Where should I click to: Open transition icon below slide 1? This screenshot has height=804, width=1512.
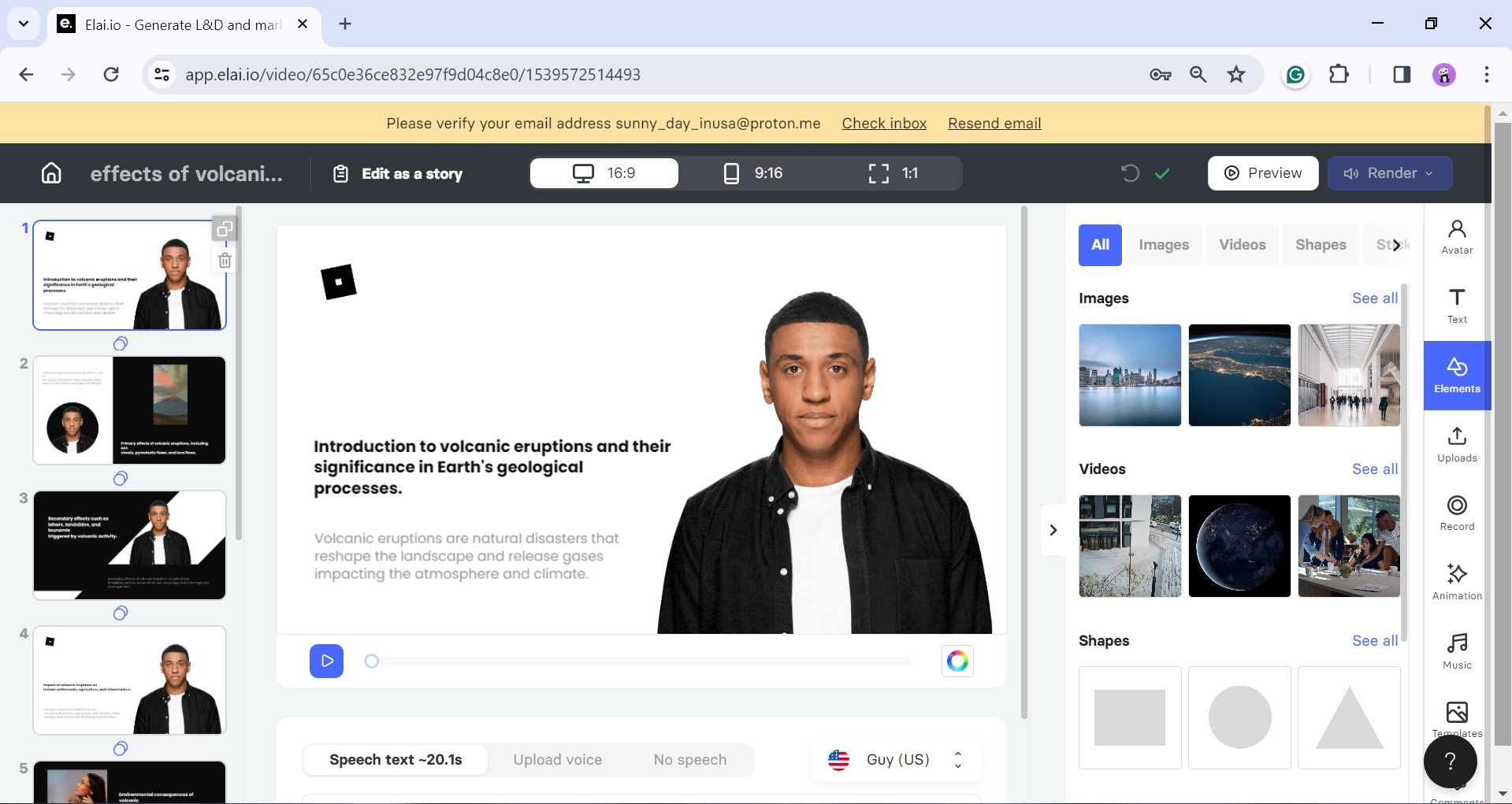pyautogui.click(x=121, y=343)
